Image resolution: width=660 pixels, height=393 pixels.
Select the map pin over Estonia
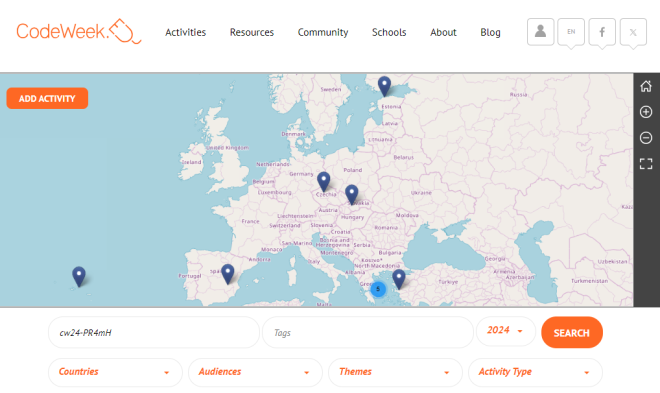point(384,86)
